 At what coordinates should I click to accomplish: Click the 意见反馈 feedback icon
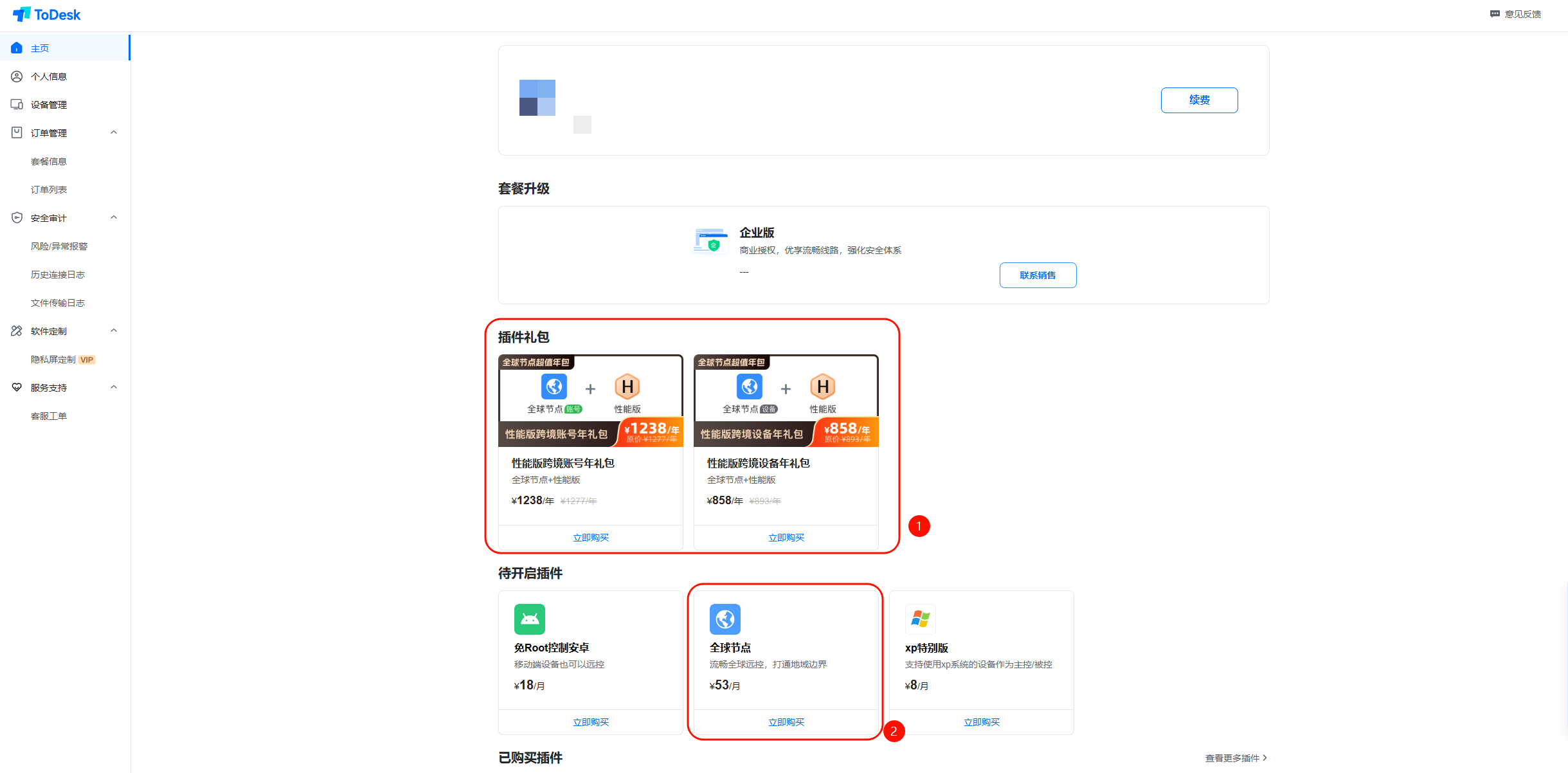point(1494,14)
